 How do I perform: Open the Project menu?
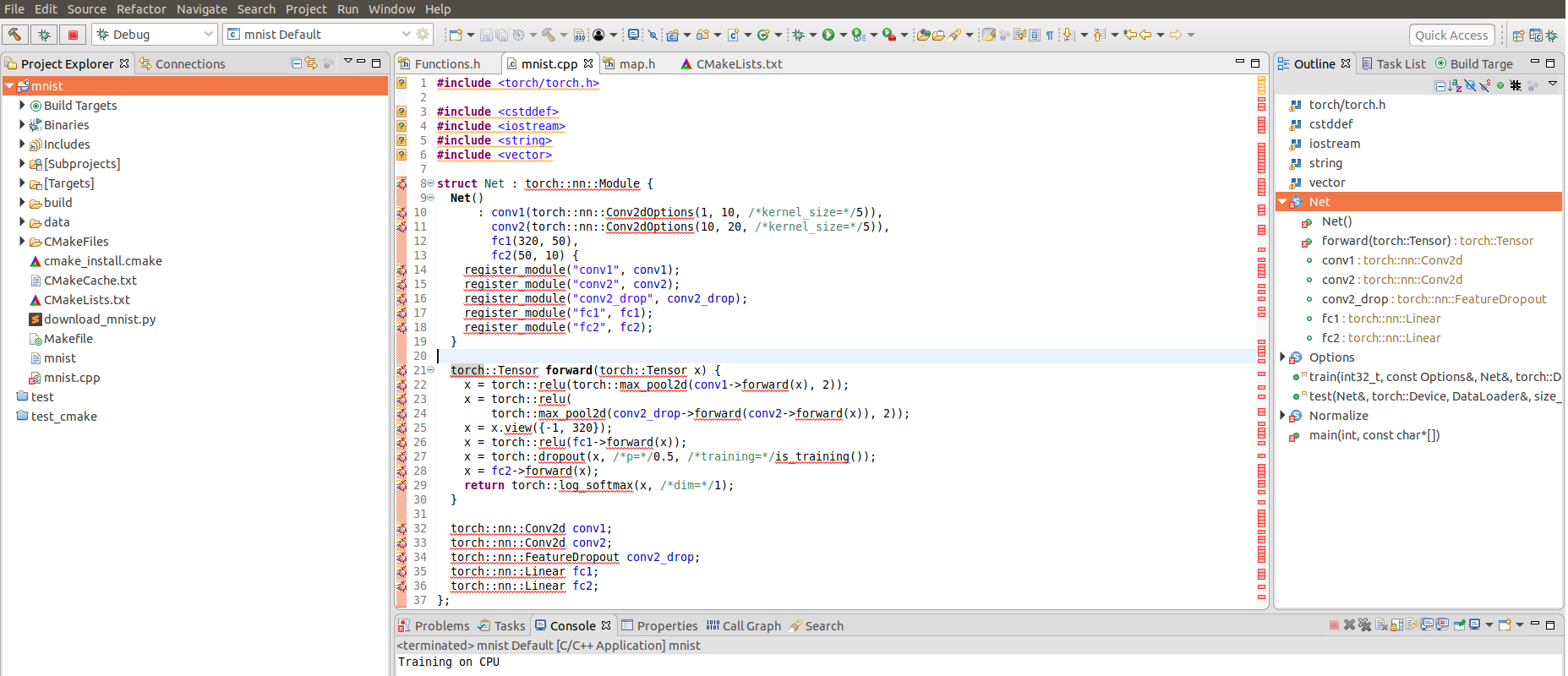pyautogui.click(x=306, y=8)
